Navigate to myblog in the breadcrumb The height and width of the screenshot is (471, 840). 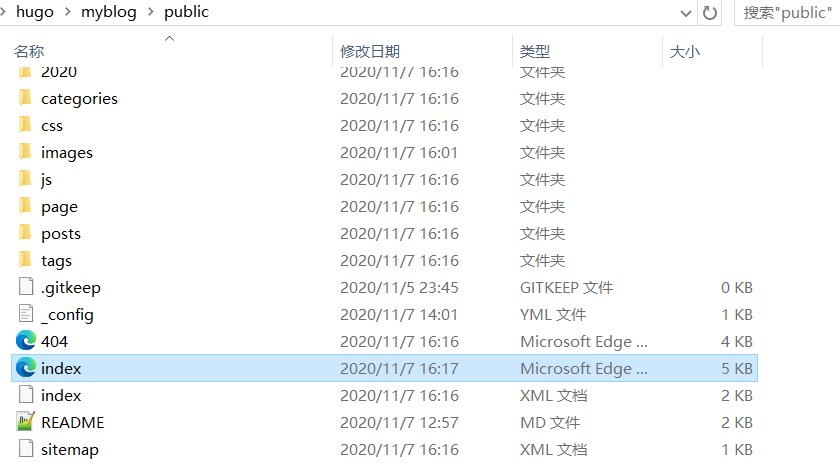pyautogui.click(x=109, y=12)
